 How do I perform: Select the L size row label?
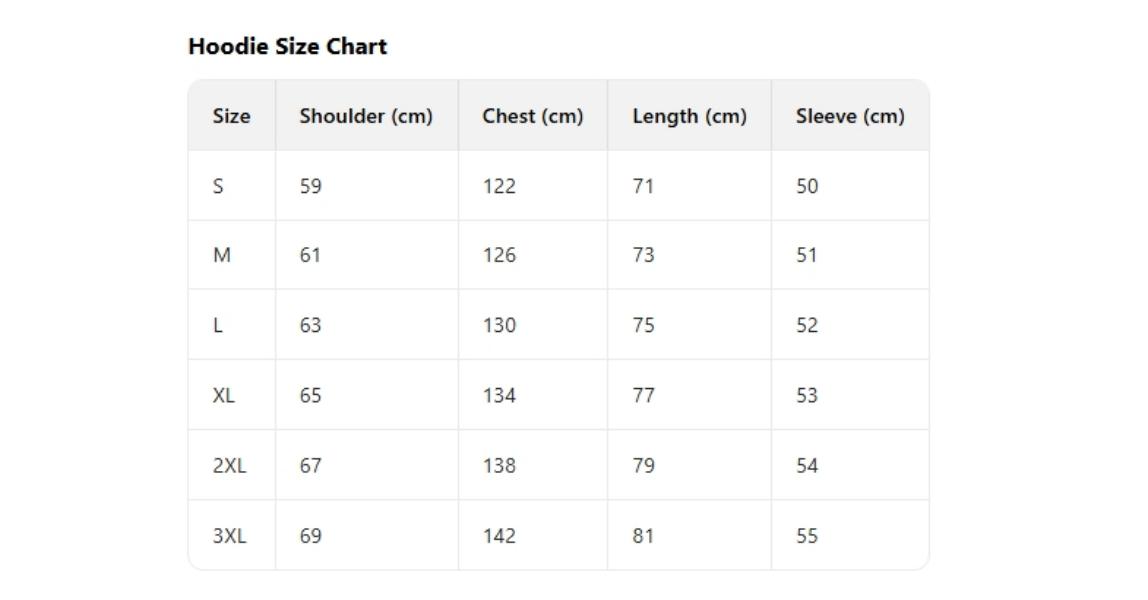pos(218,325)
